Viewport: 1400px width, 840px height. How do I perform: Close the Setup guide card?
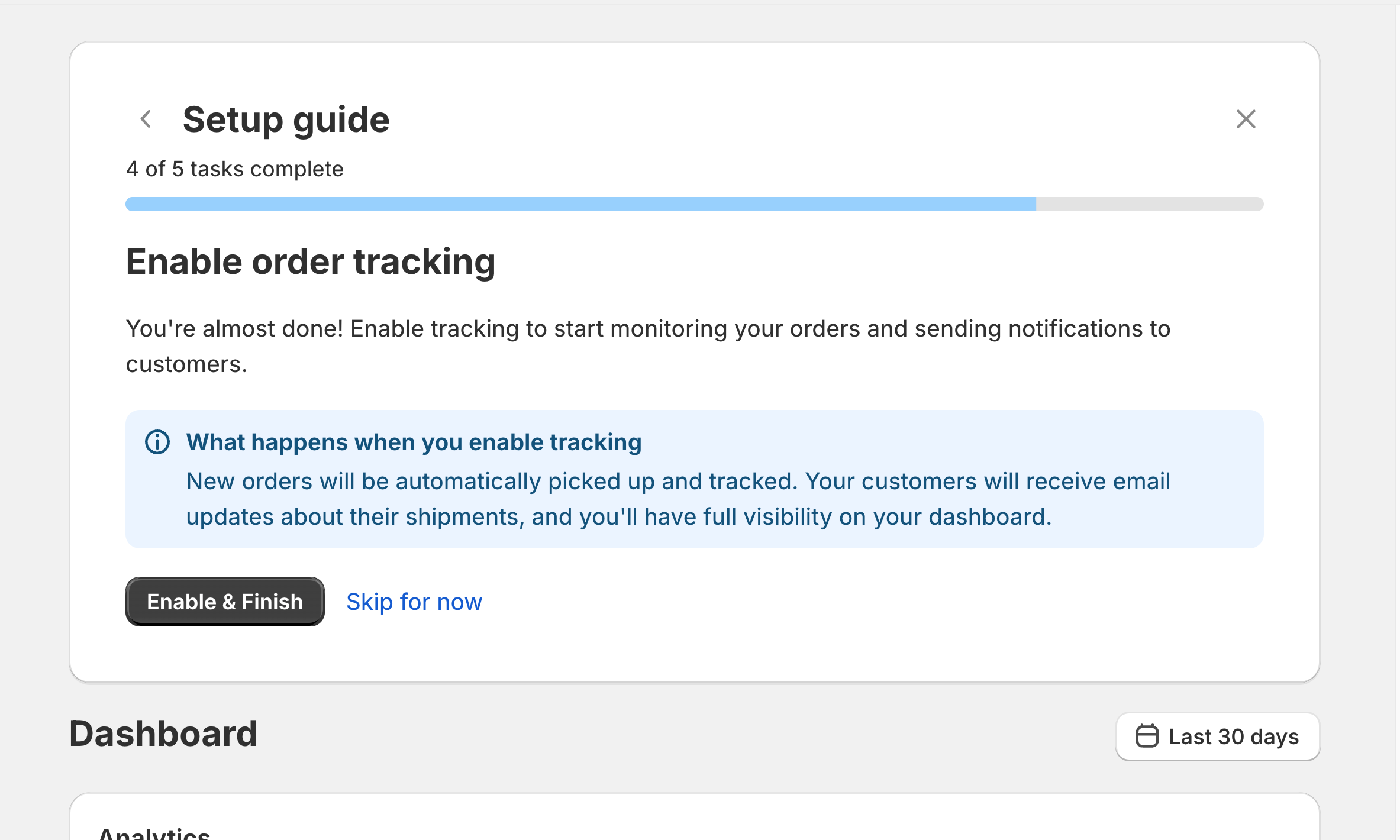coord(1246,119)
